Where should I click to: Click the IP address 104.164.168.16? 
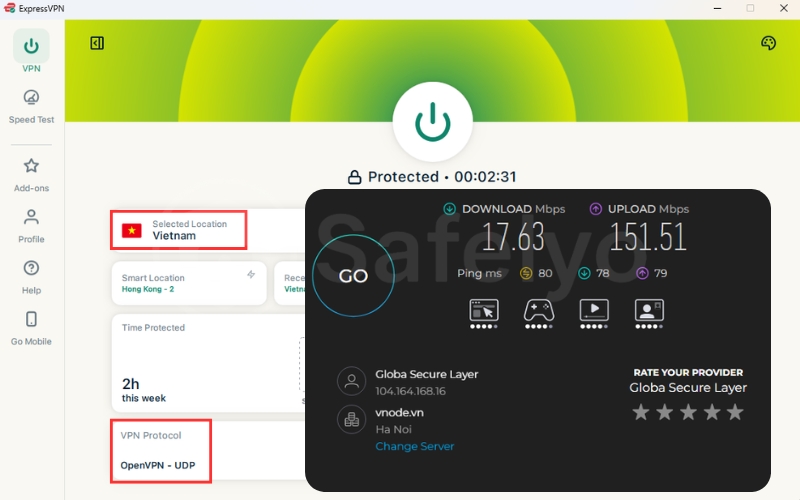pos(411,391)
